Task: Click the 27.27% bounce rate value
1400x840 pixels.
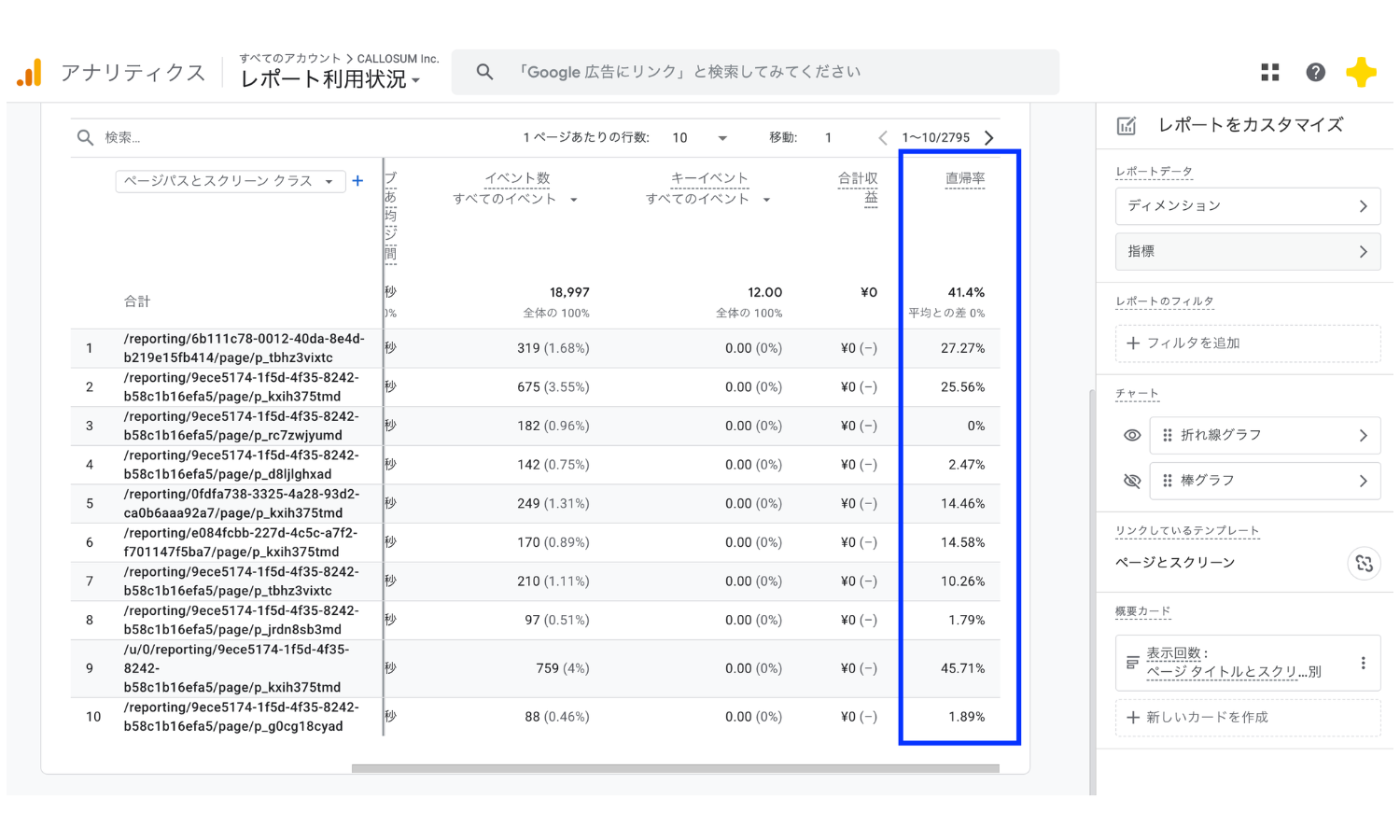Action: (x=962, y=348)
